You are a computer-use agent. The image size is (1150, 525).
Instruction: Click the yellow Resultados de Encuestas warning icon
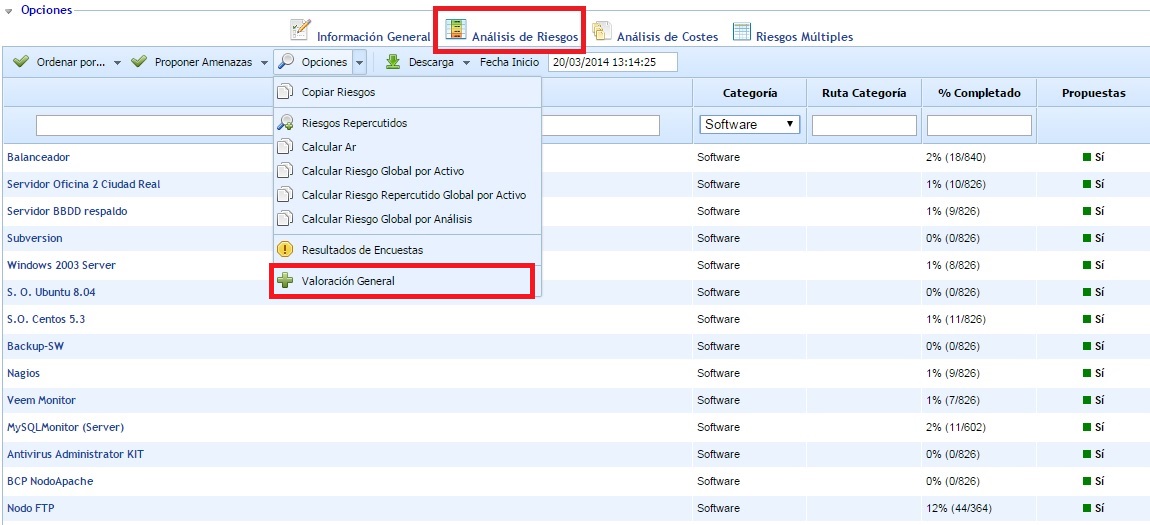tap(285, 249)
